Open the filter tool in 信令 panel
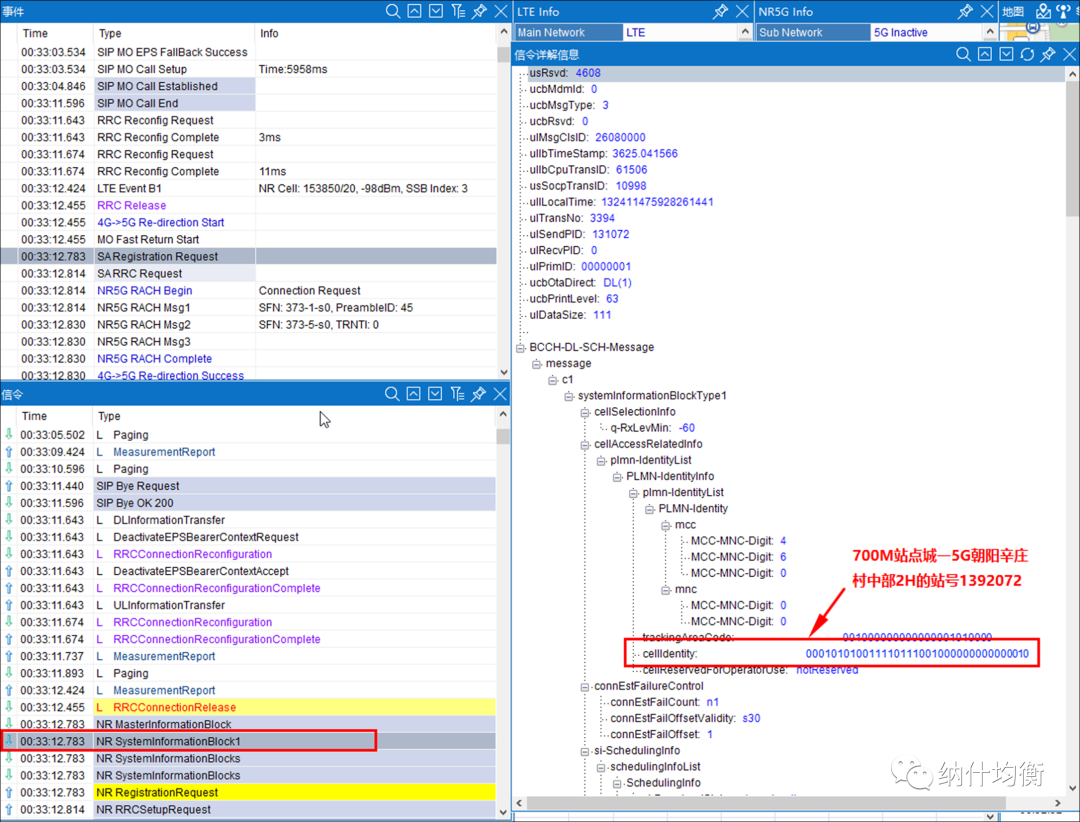 (457, 394)
